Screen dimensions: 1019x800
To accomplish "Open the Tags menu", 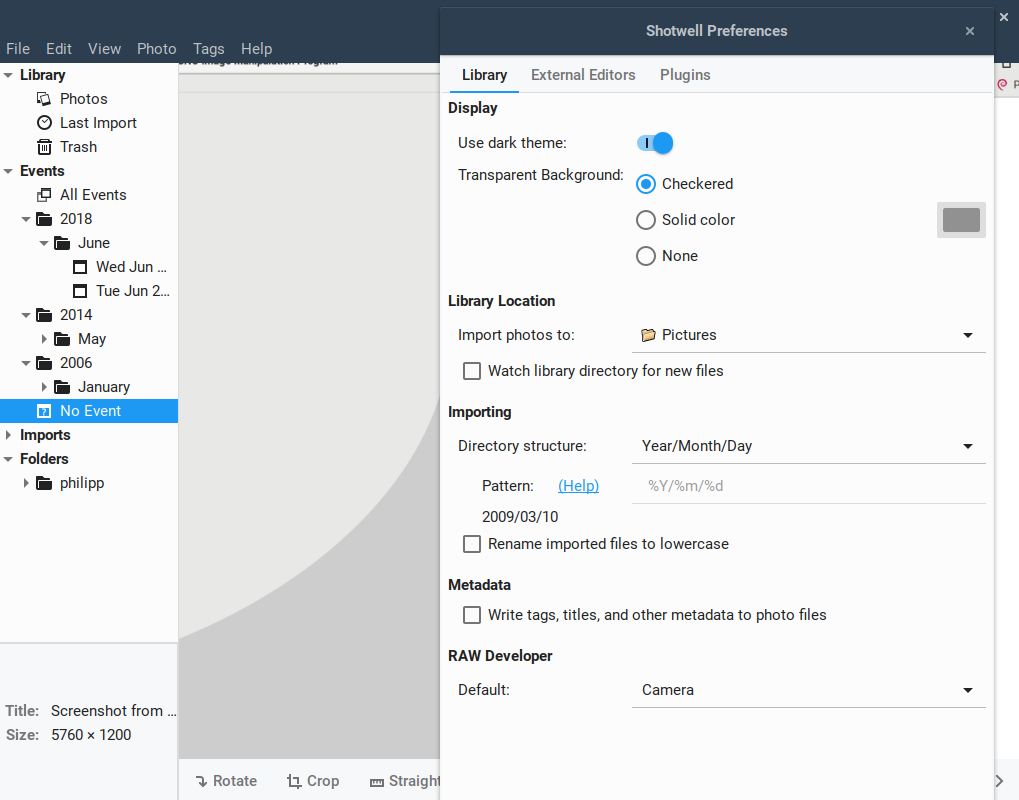I will pyautogui.click(x=209, y=48).
